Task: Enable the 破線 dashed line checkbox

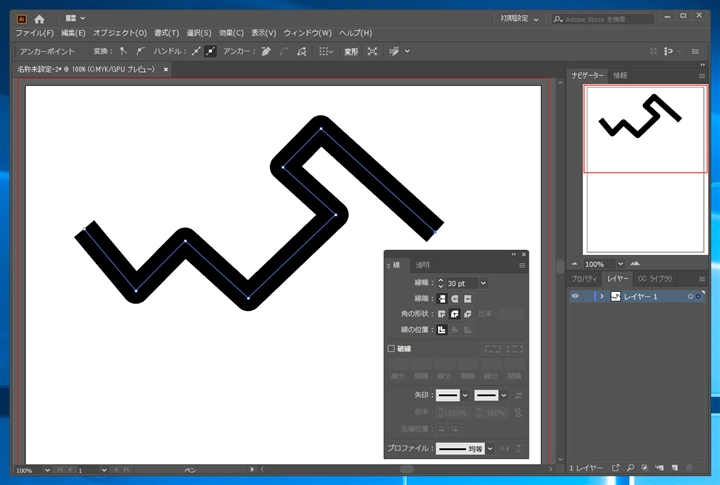Action: pos(391,349)
